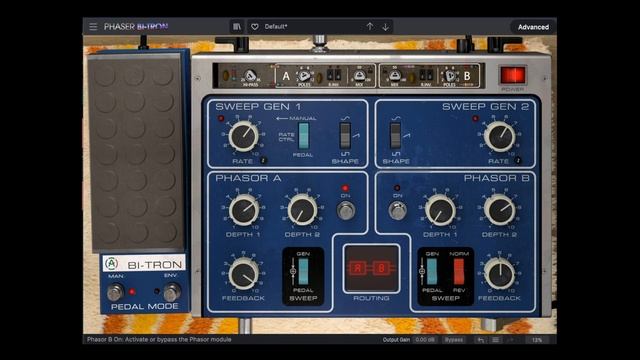This screenshot has height=360, width=640.
Task: Flip Phasor B SWEEP GEN/PEDAL switch
Action: coord(432,271)
